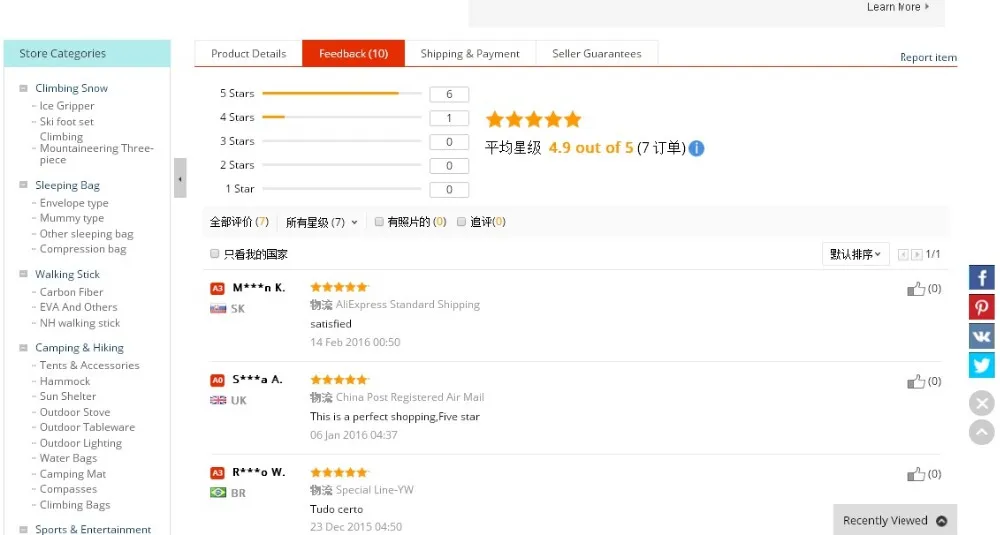Like S***a A.'s review thumbs-up
The height and width of the screenshot is (535, 1000).
click(916, 381)
